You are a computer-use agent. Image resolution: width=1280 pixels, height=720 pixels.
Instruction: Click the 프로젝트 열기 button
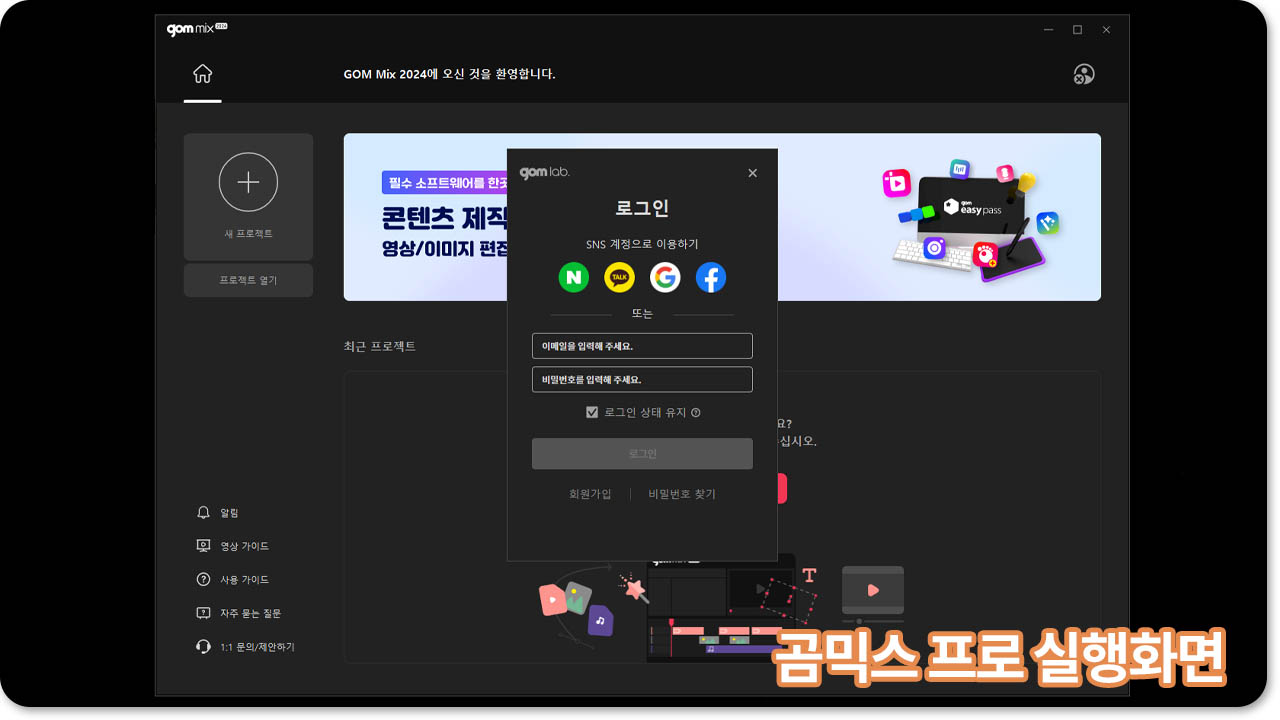coord(248,280)
